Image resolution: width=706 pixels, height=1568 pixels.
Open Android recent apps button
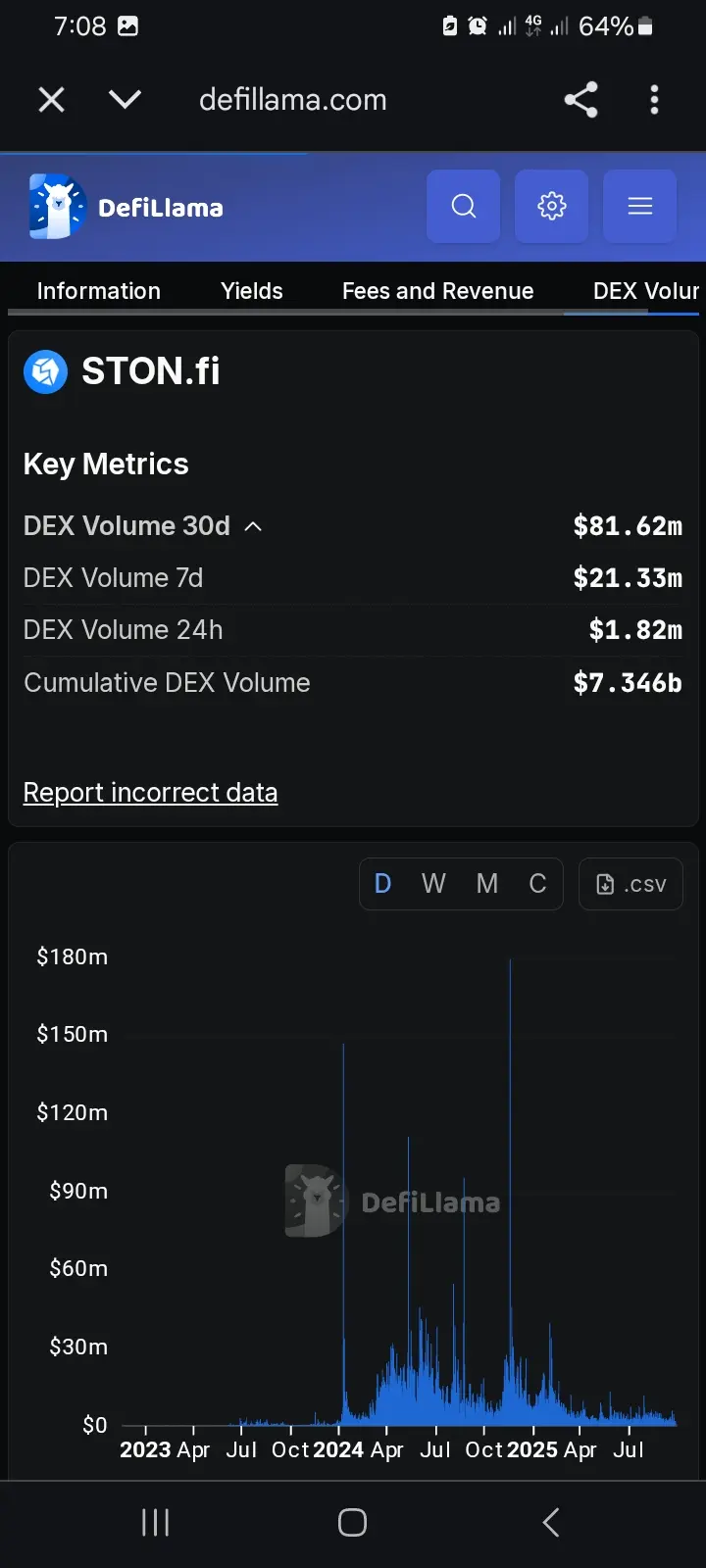click(155, 1522)
